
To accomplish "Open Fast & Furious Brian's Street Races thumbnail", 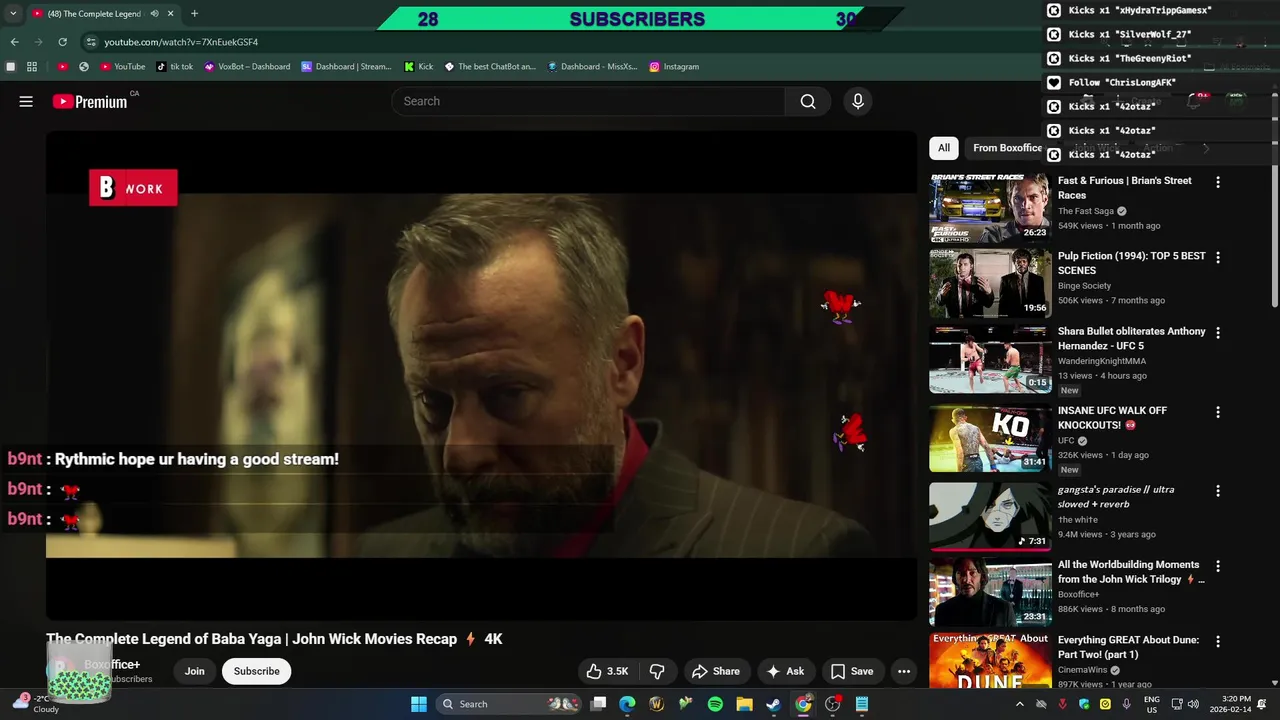I will pyautogui.click(x=990, y=208).
